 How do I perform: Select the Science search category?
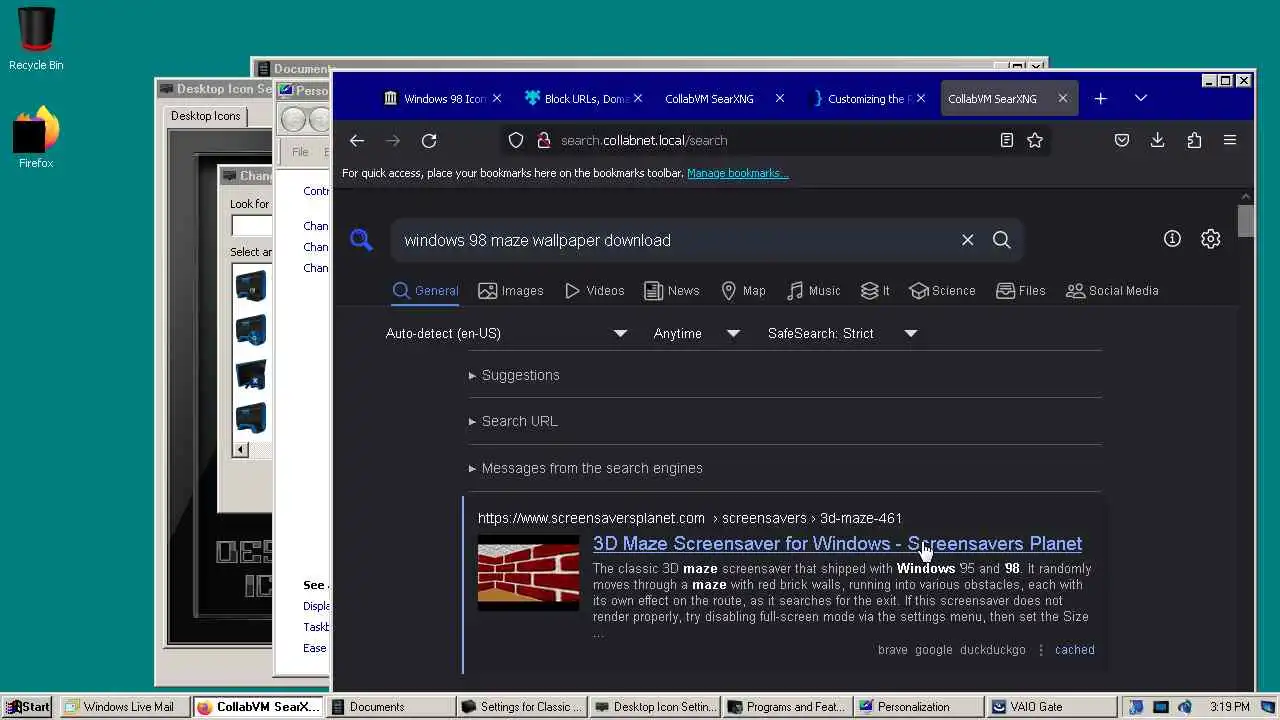coord(942,291)
